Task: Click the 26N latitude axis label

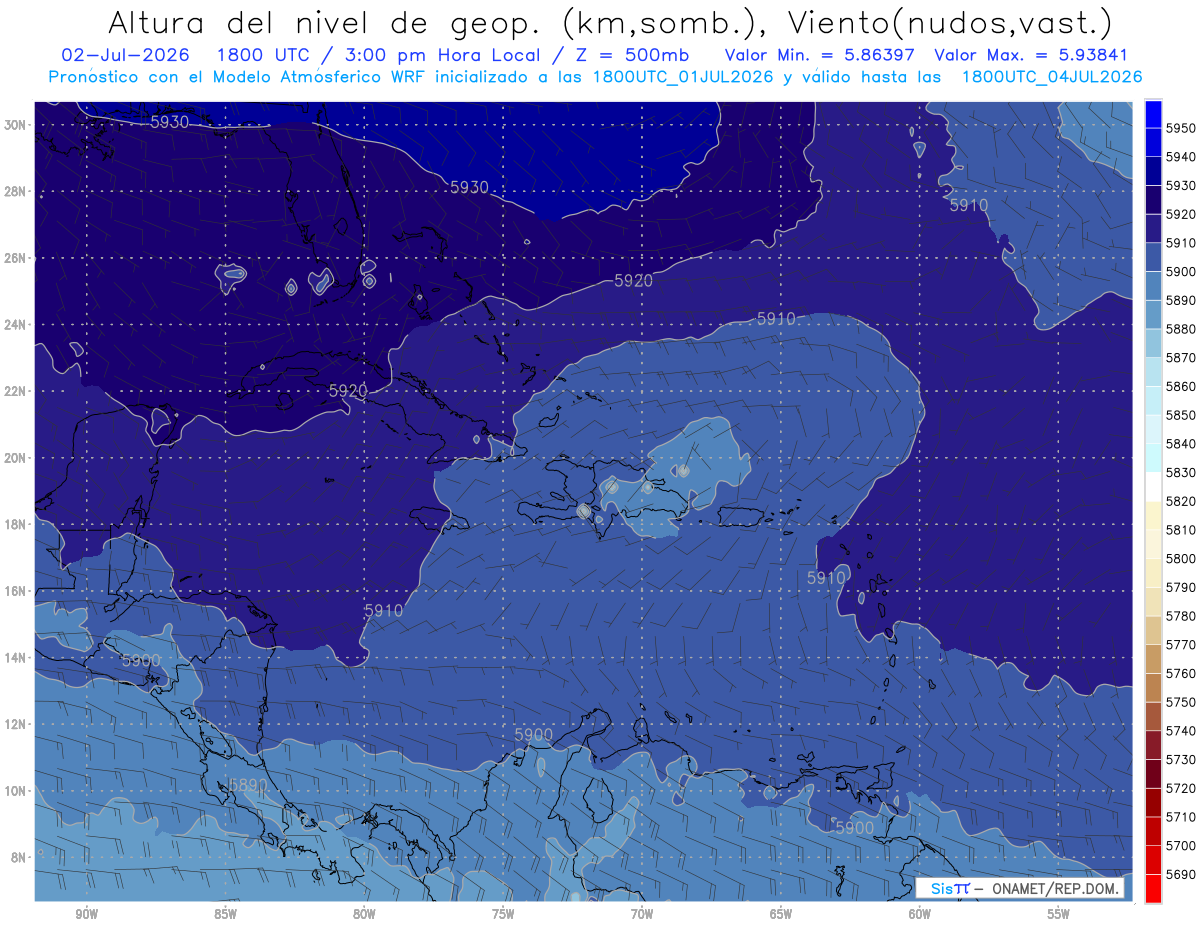Action: click(14, 258)
